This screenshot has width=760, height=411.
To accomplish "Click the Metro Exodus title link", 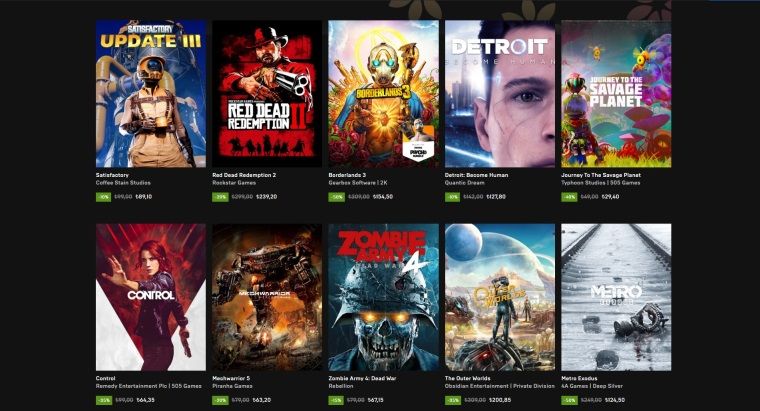I will click(579, 378).
